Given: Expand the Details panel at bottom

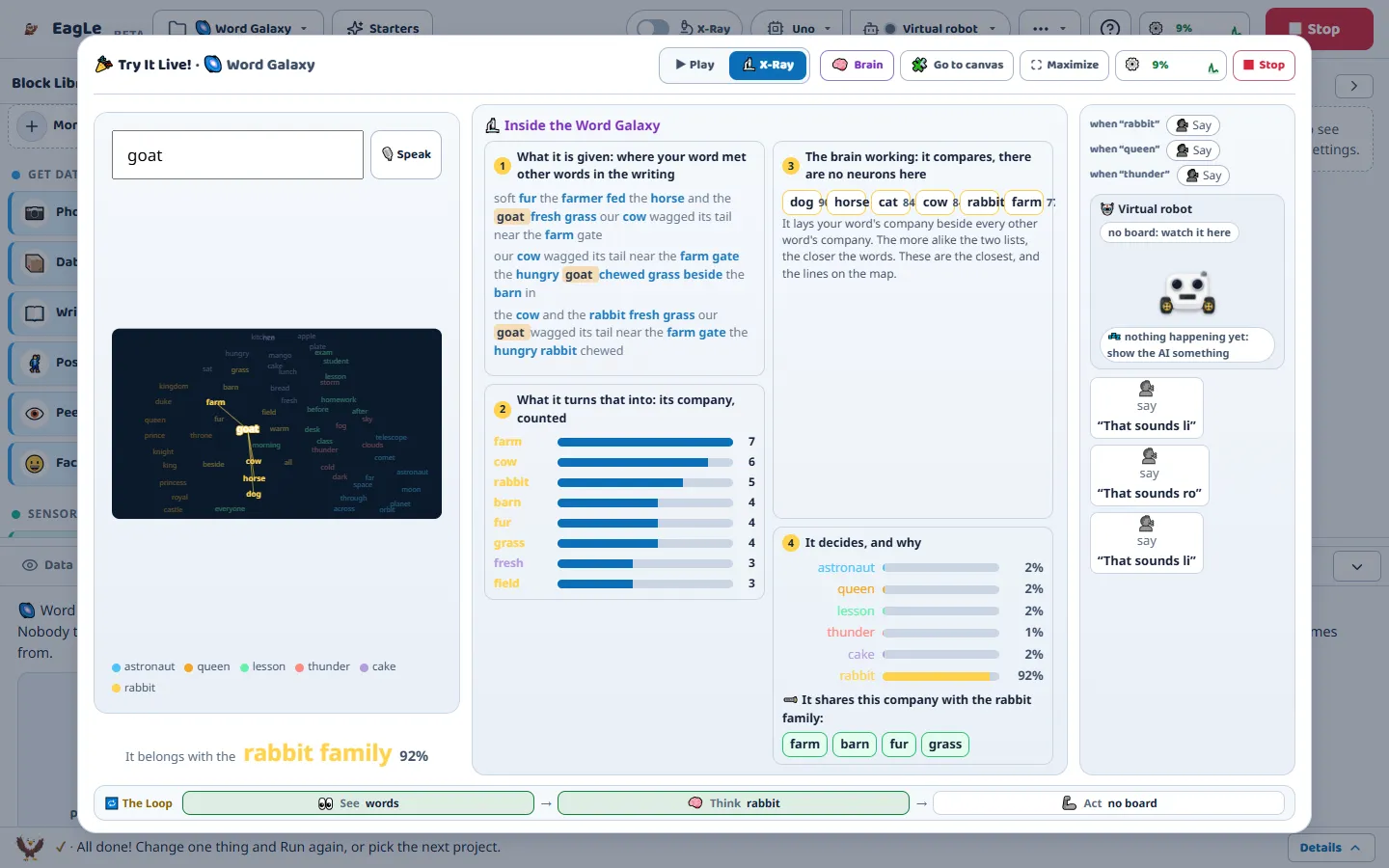Looking at the screenshot, I should (1330, 848).
